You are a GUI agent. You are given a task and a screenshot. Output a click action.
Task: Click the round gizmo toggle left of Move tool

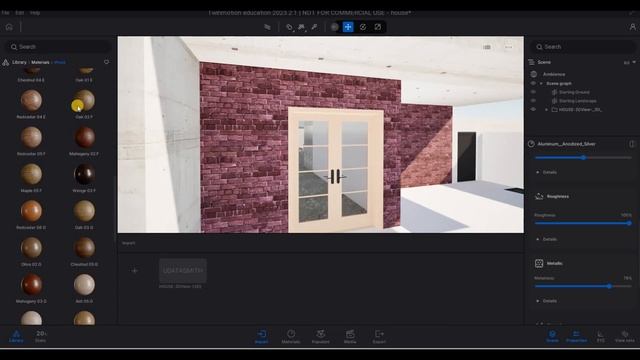tap(335, 27)
